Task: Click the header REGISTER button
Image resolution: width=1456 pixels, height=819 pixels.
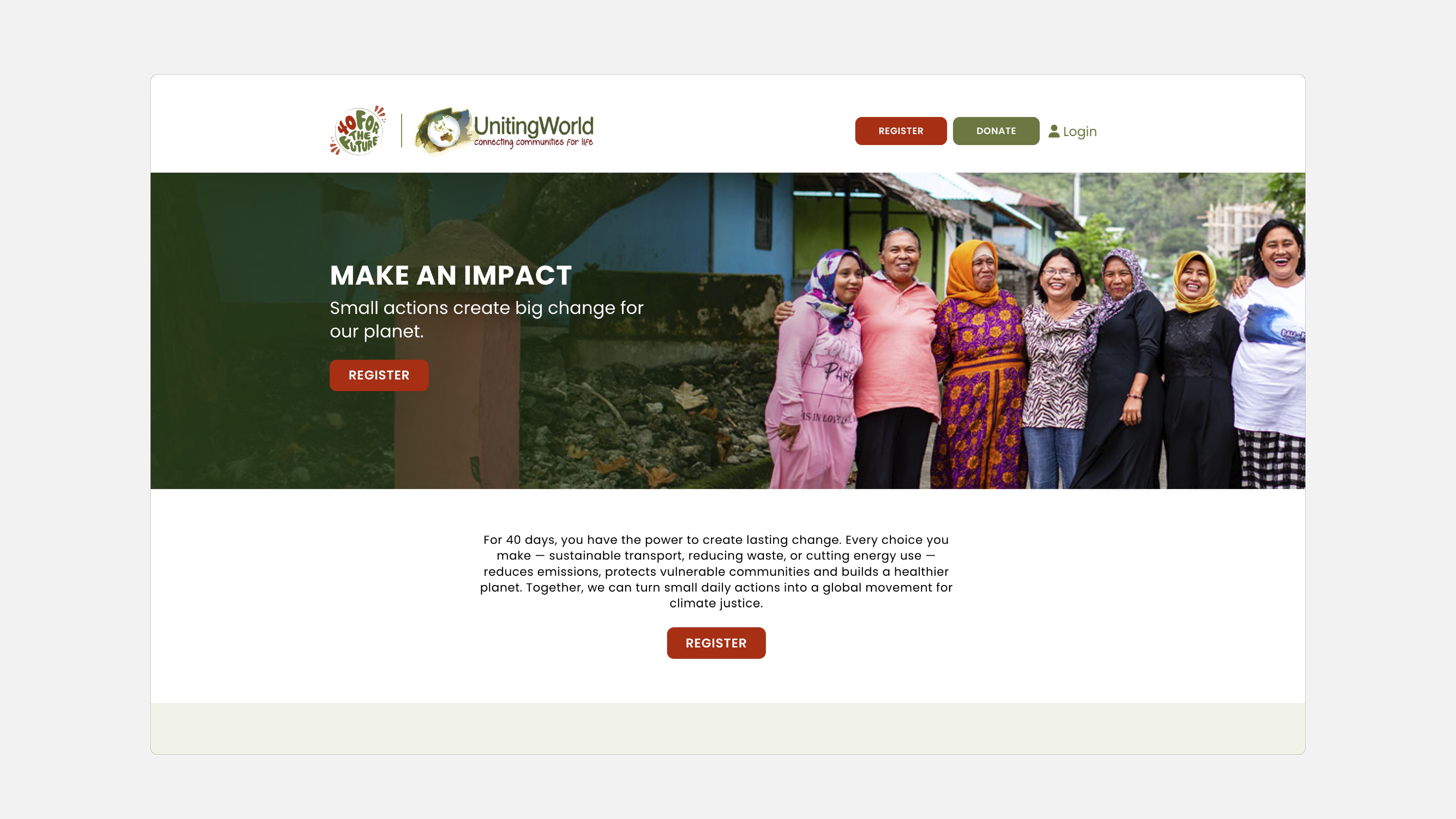Action: pyautogui.click(x=900, y=131)
